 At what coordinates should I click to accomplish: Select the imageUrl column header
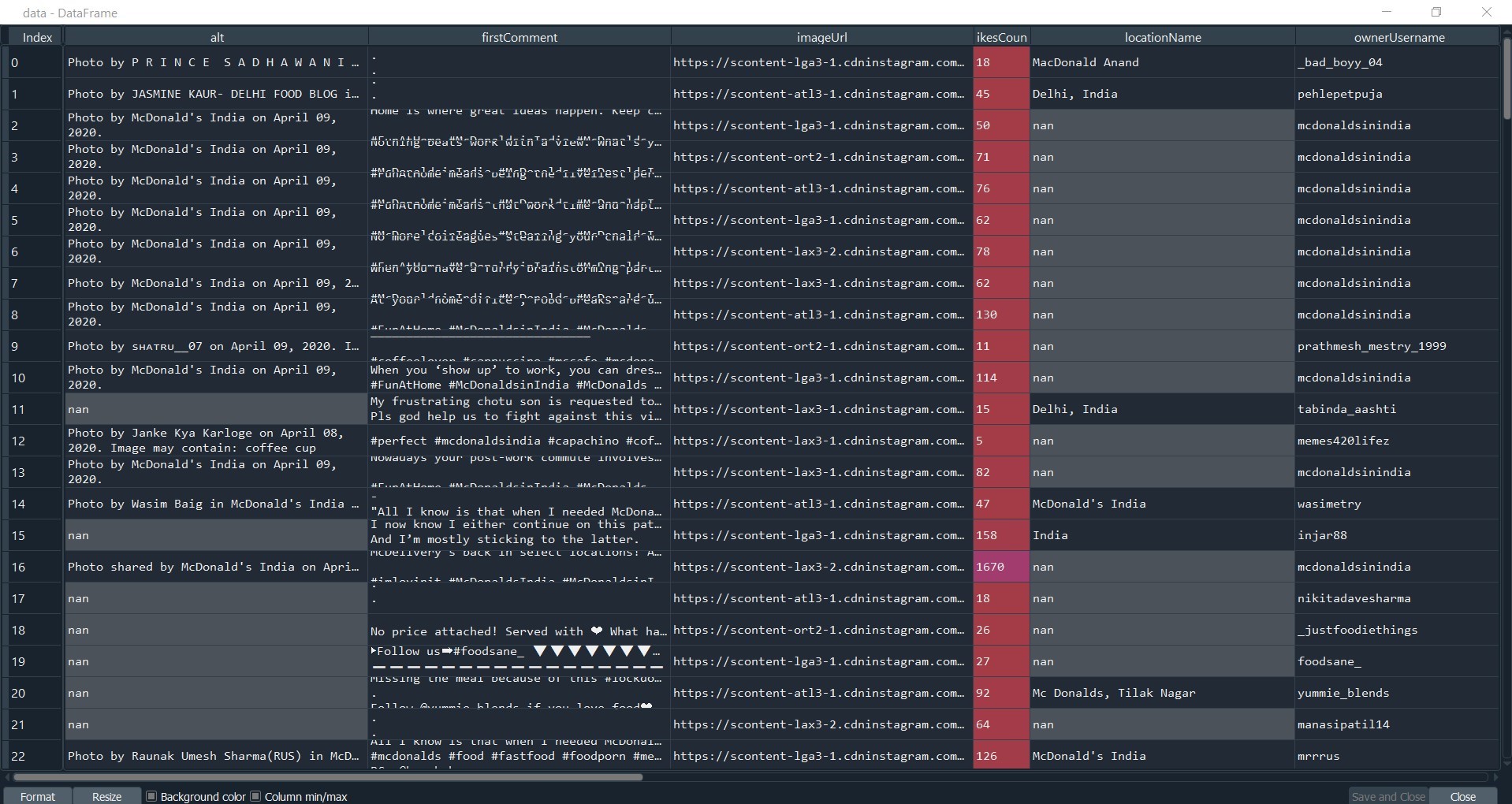pyautogui.click(x=822, y=37)
